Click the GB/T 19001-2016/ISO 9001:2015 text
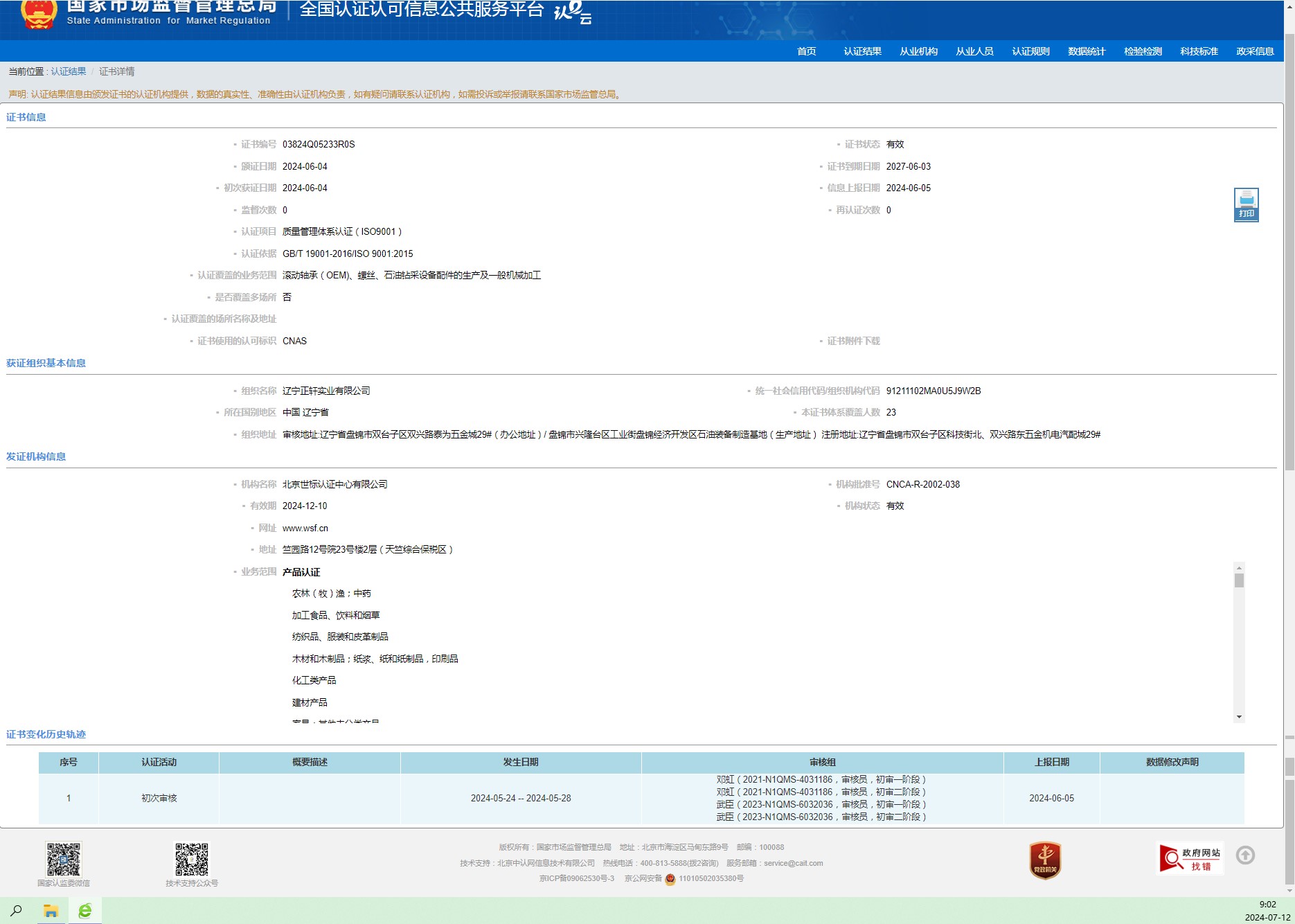Screen dimensions: 1295x924 348,254
